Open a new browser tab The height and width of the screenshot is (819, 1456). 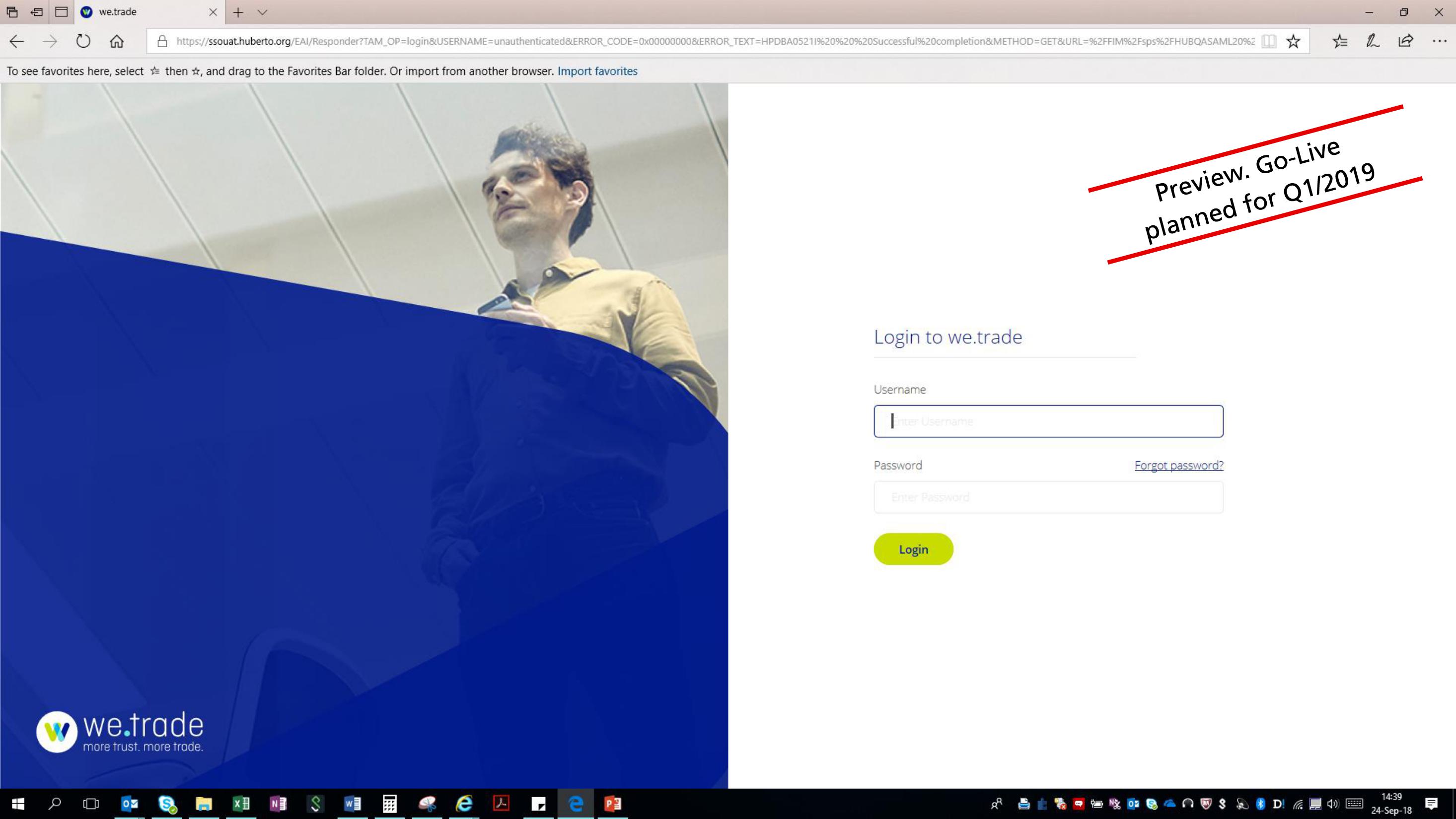coord(237,11)
